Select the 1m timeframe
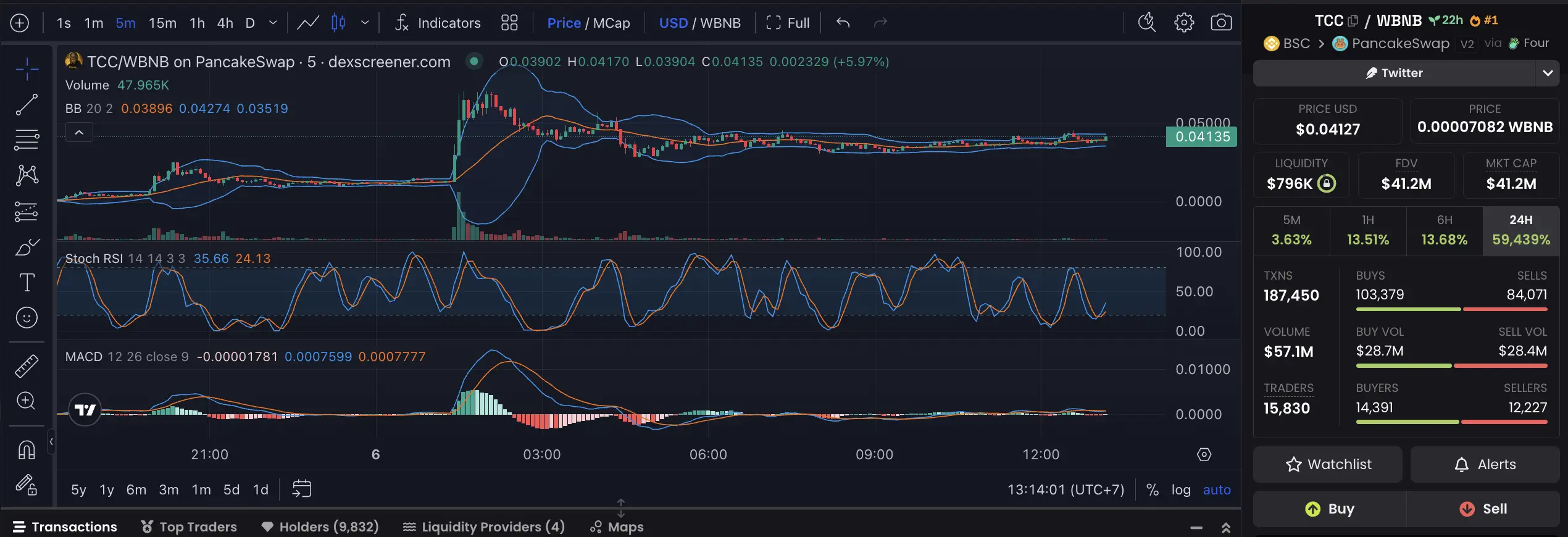This screenshot has width=1568, height=537. [x=94, y=23]
